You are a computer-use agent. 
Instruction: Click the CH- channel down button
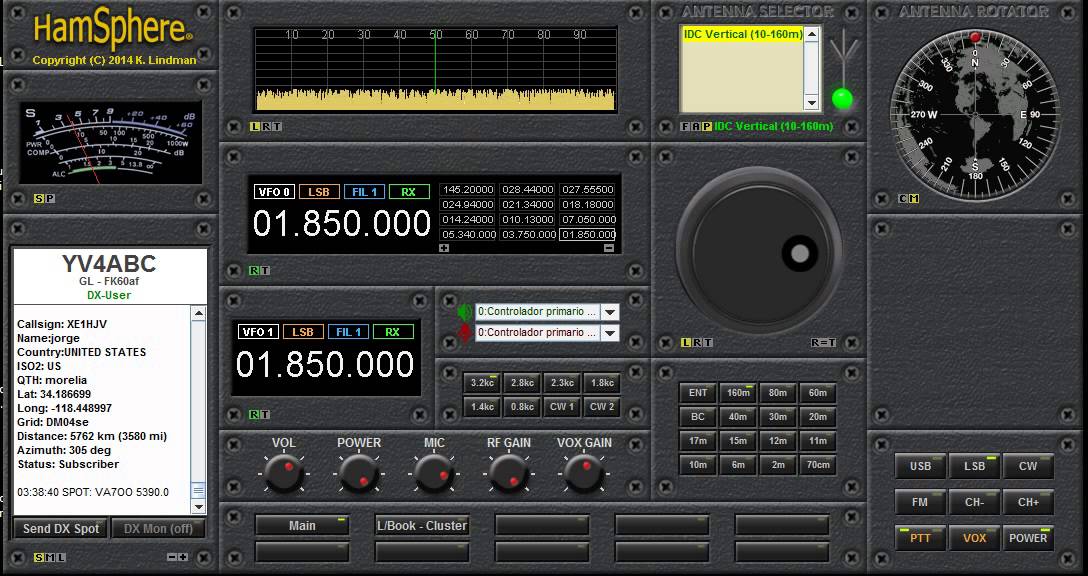974,502
